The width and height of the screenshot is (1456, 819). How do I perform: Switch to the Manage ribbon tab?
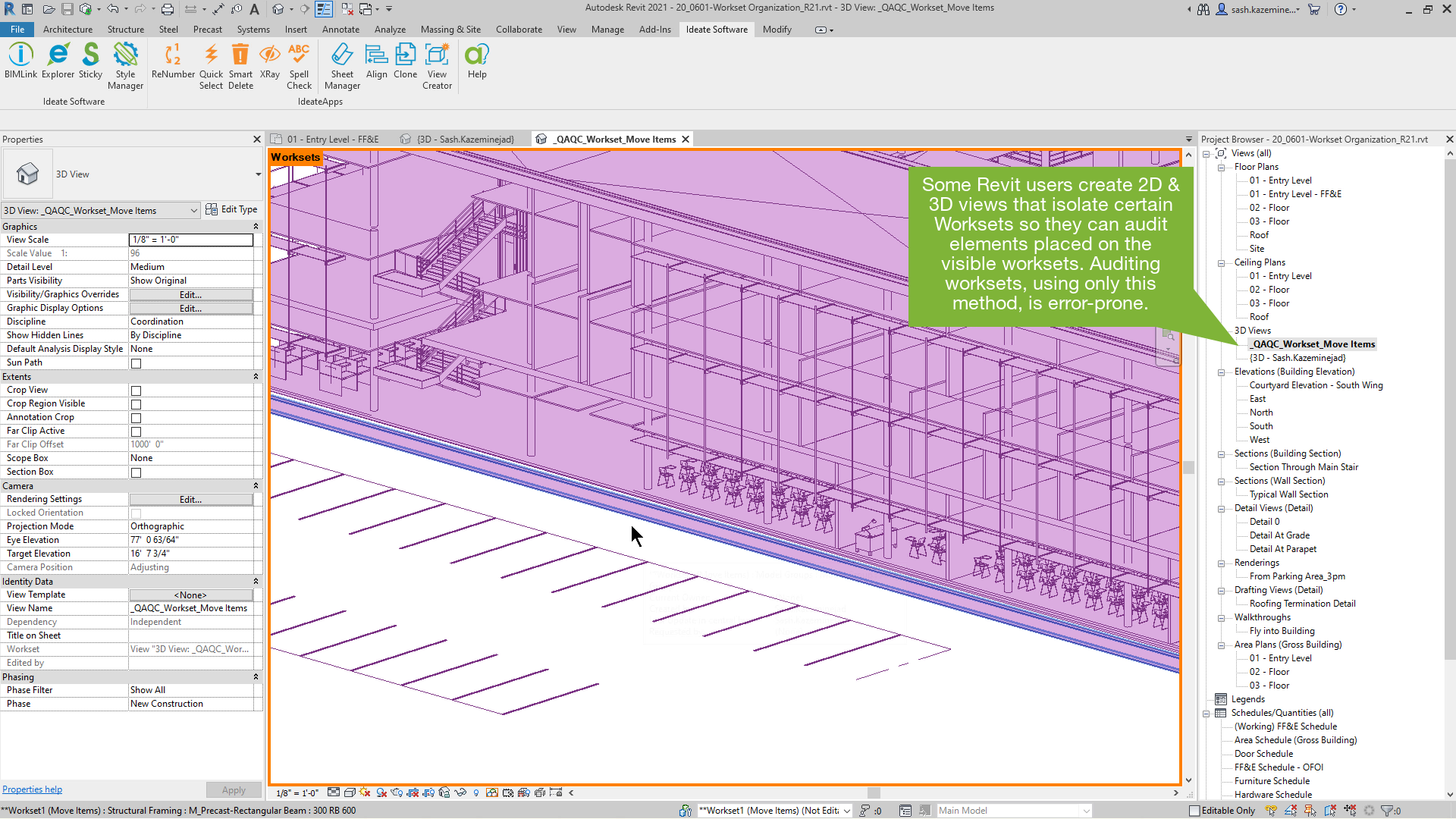(x=607, y=29)
